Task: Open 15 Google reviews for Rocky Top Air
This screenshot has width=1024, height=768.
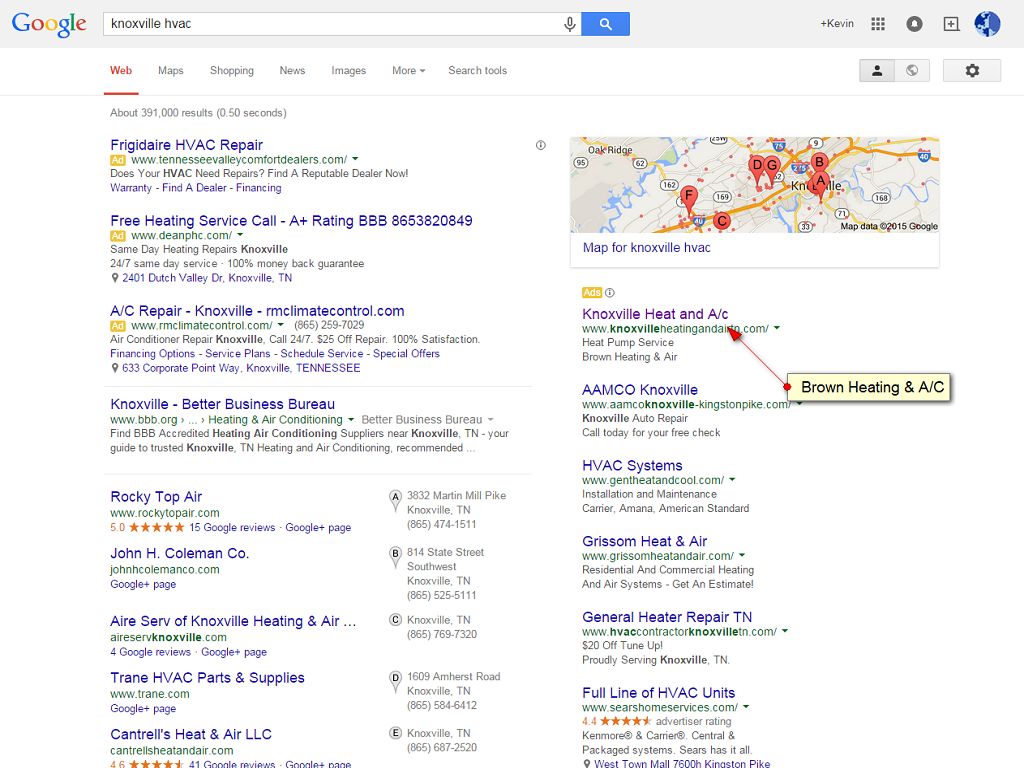Action: coord(232,527)
